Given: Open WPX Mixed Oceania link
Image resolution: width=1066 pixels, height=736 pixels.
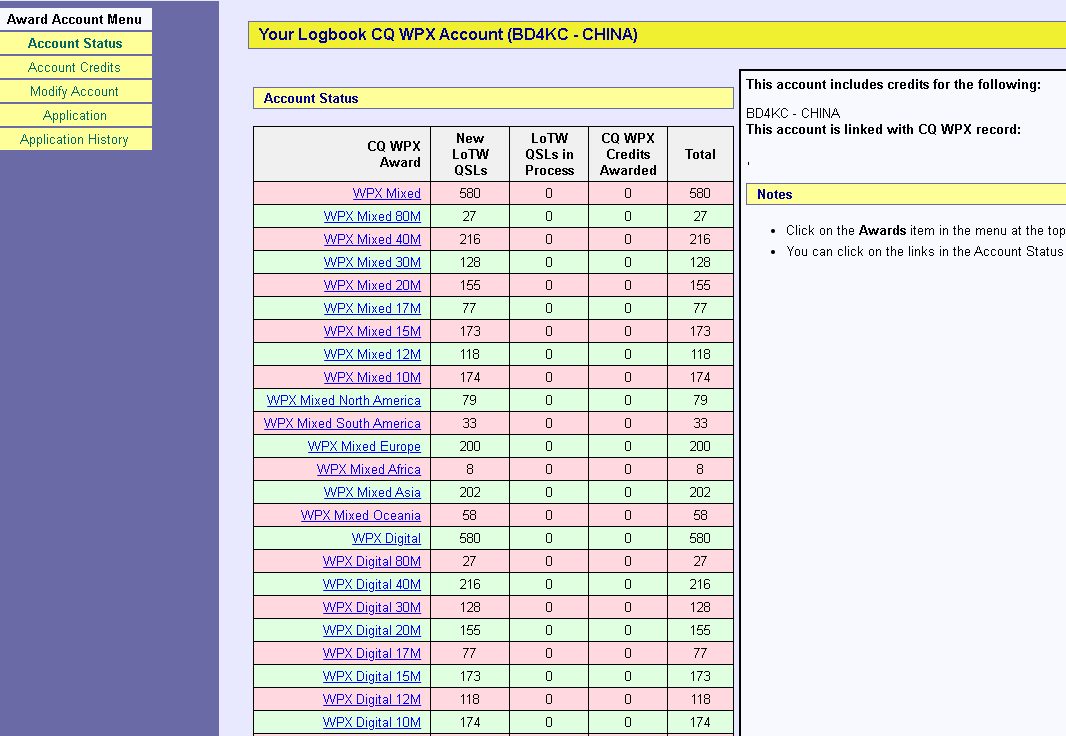Looking at the screenshot, I should (x=361, y=515).
